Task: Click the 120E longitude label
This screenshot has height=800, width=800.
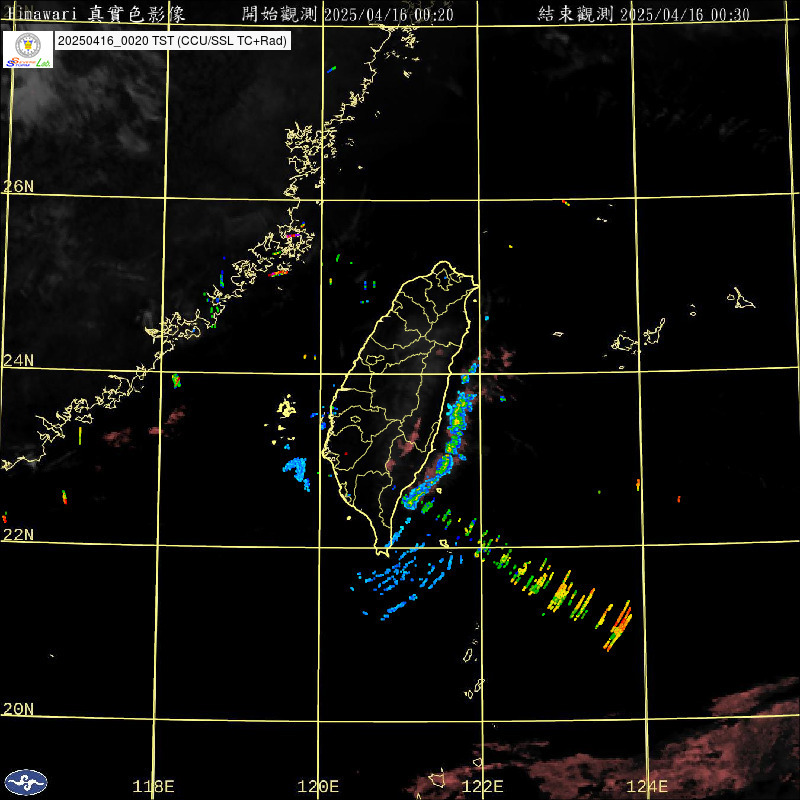Action: coord(319,786)
